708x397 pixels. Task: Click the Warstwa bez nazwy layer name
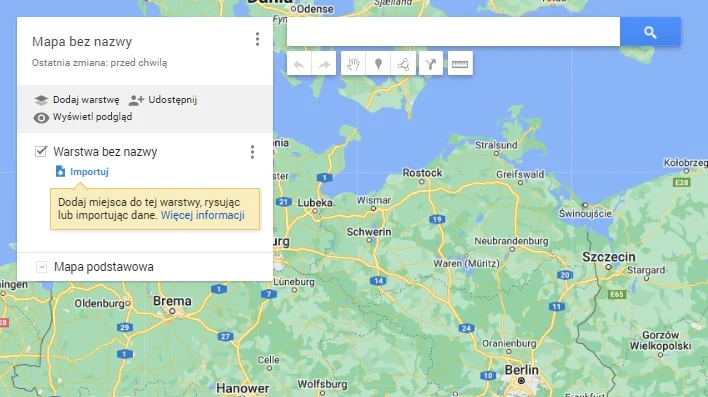[x=105, y=152]
